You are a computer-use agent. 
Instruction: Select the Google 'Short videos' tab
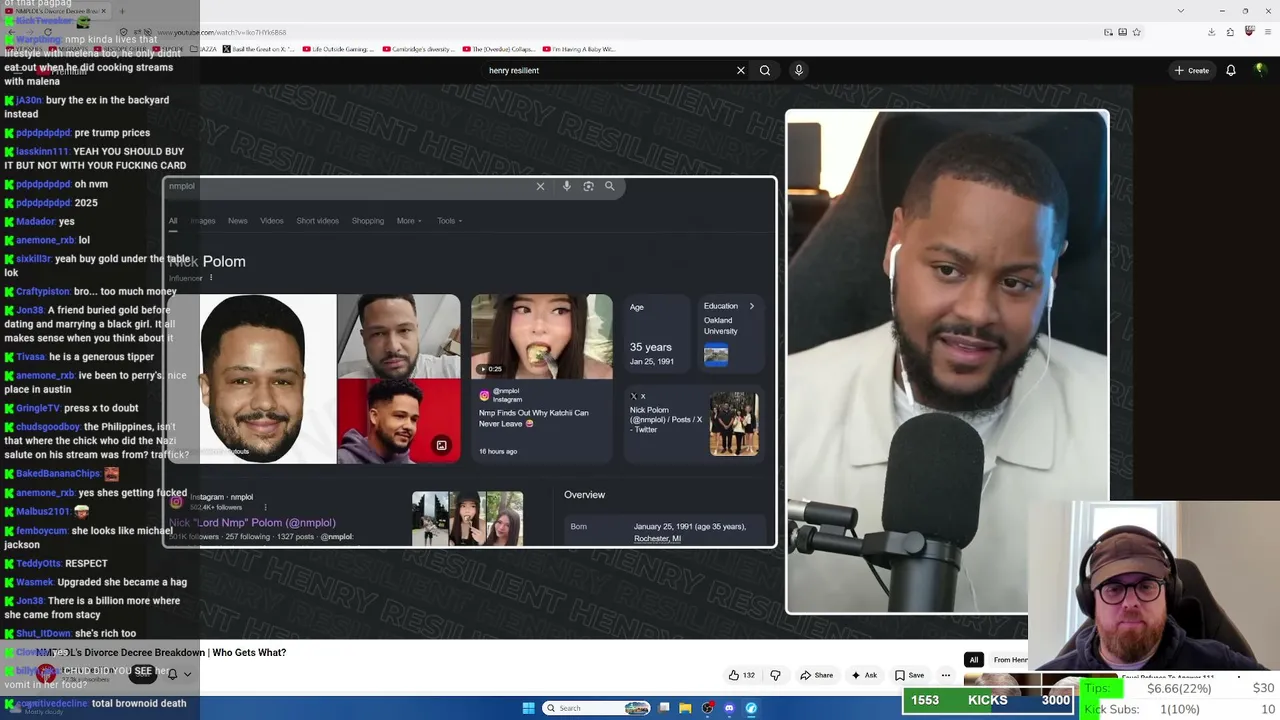317,221
